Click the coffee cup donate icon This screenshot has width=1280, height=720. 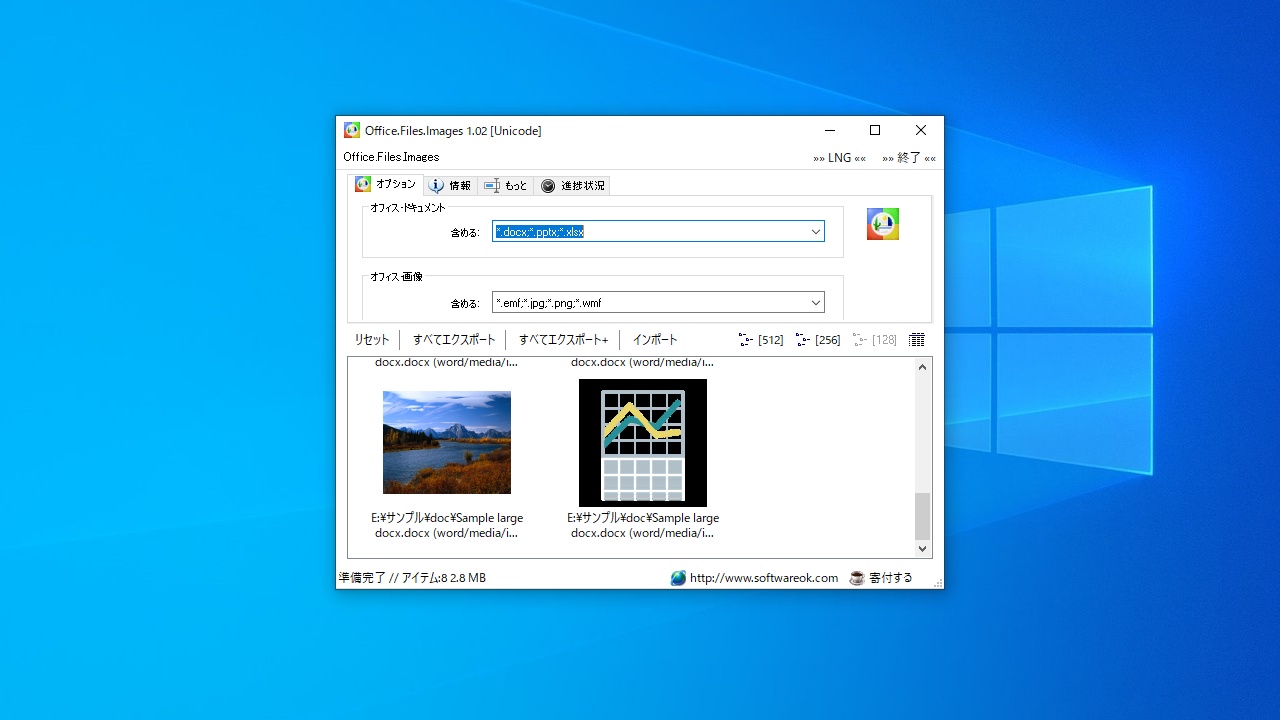coord(857,578)
